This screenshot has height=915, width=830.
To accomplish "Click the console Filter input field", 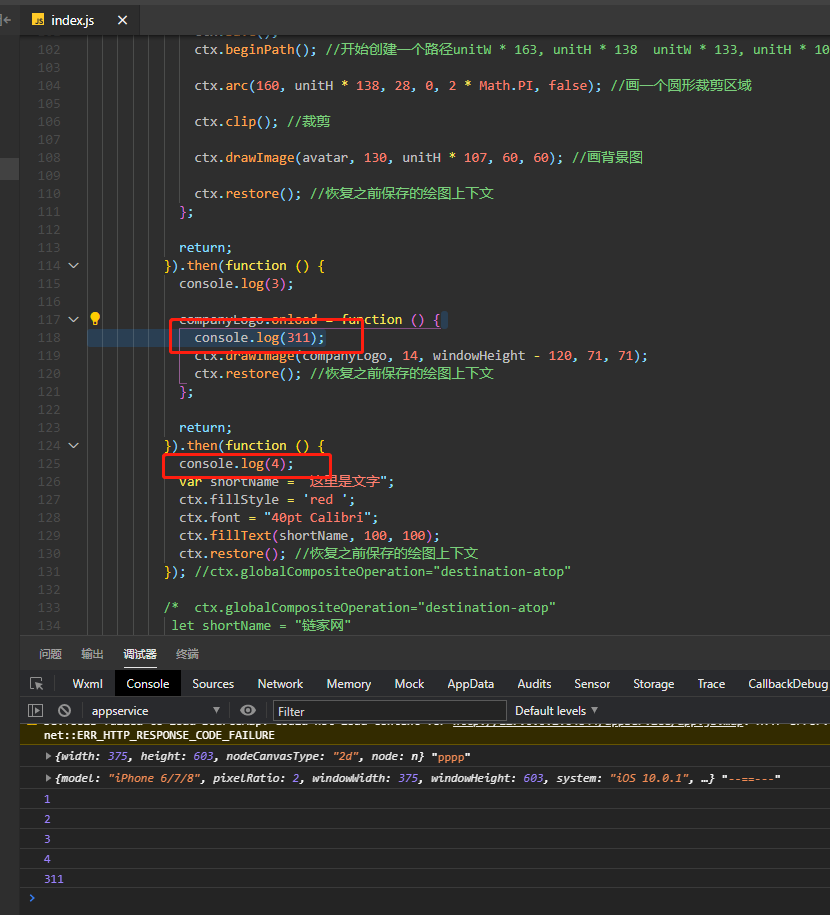I will [x=389, y=711].
